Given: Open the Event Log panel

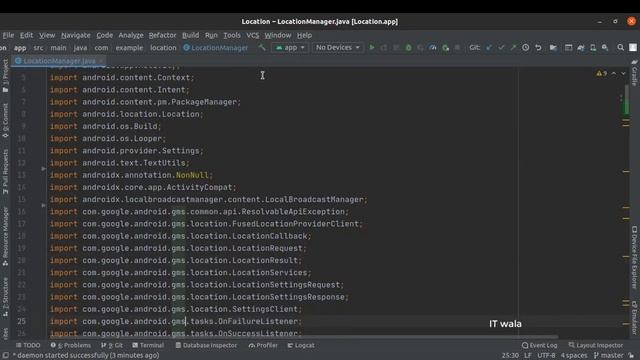Looking at the screenshot, I should pyautogui.click(x=539, y=345).
